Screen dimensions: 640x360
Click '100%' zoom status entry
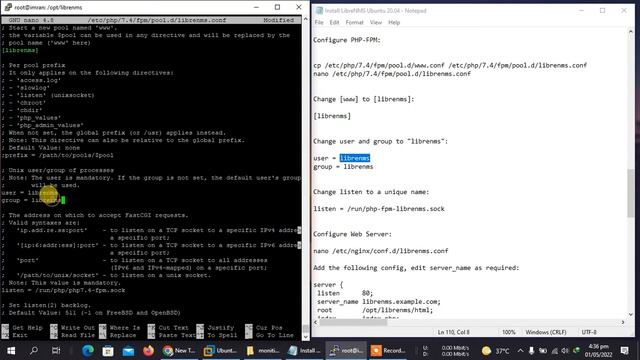509,332
